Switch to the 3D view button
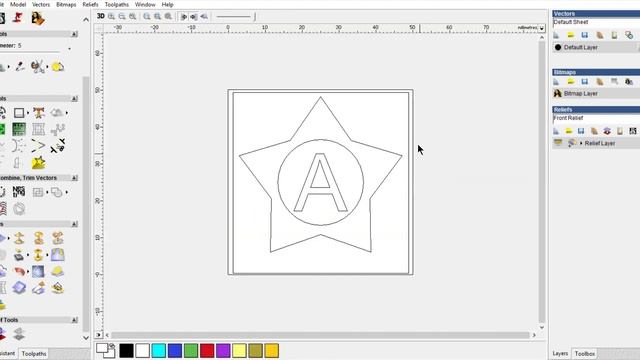This screenshot has height=360, width=640. 100,16
